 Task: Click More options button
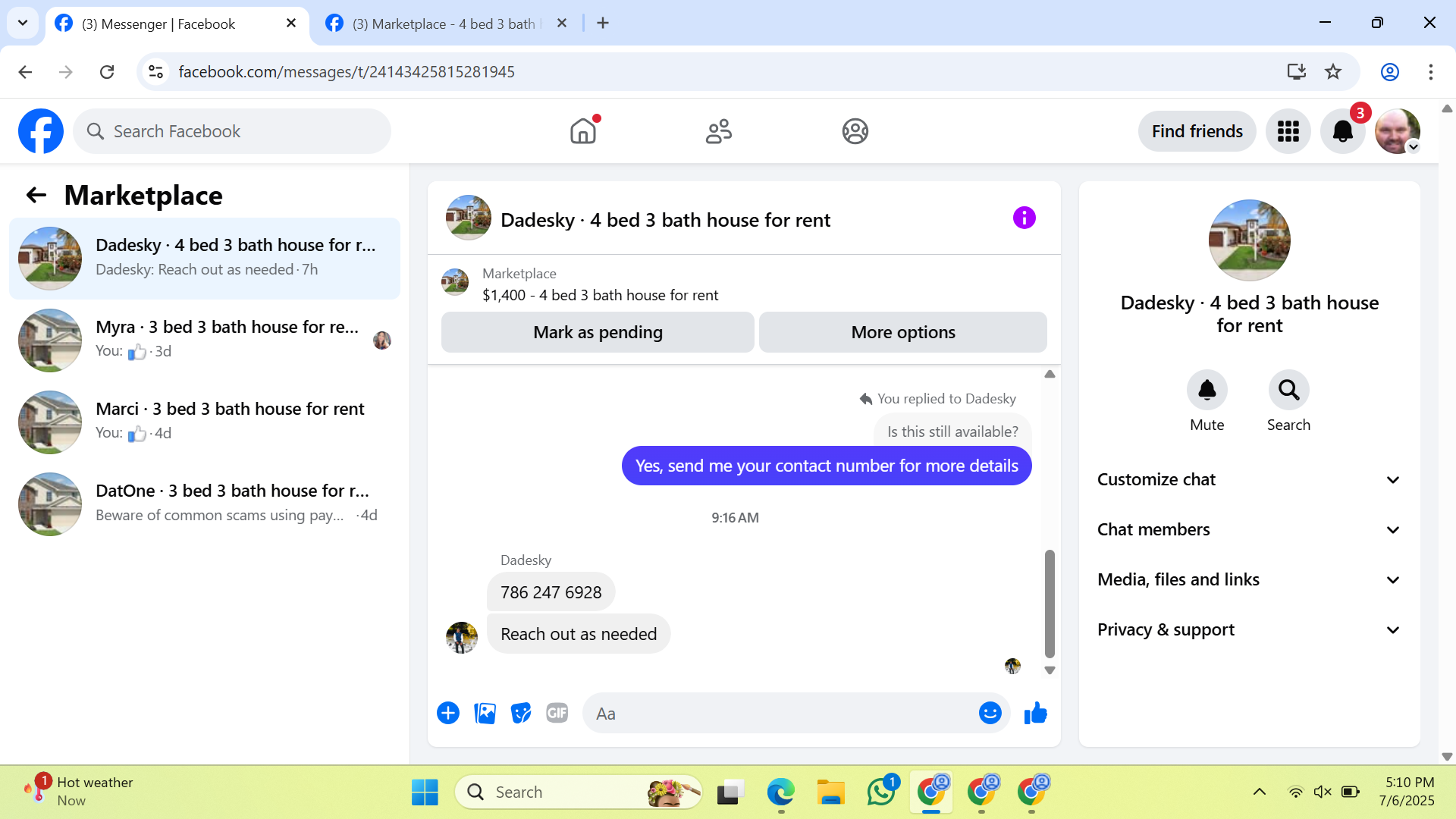click(x=902, y=332)
